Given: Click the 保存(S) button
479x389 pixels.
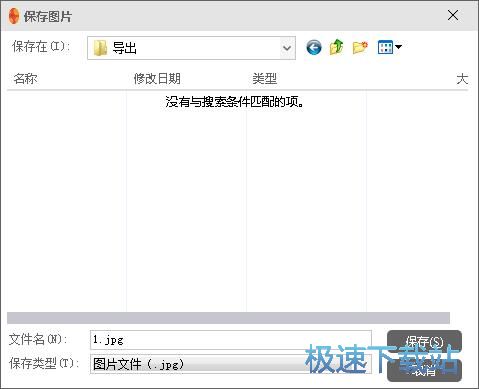Looking at the screenshot, I should click(424, 342).
